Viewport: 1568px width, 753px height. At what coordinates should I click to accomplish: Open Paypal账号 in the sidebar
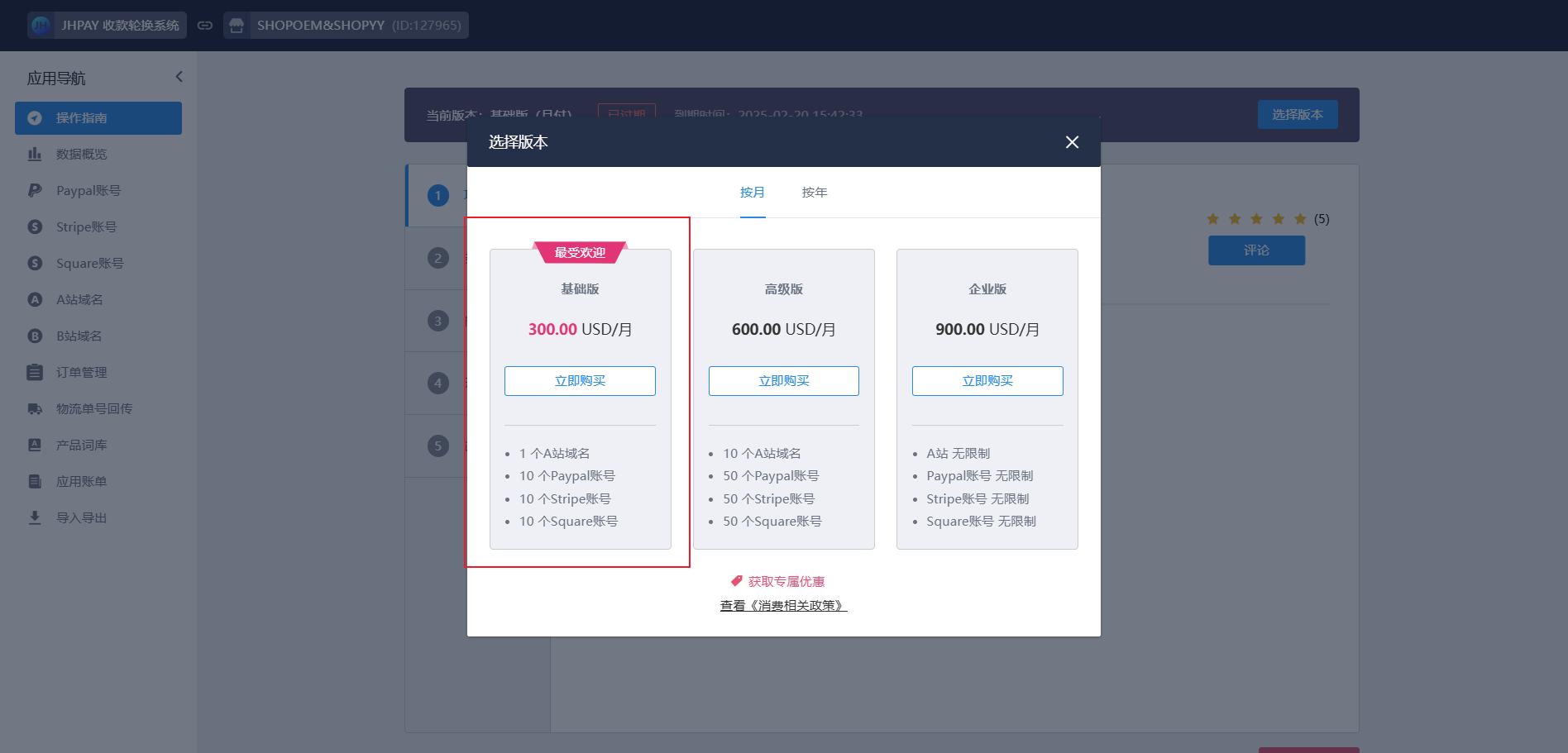point(98,191)
